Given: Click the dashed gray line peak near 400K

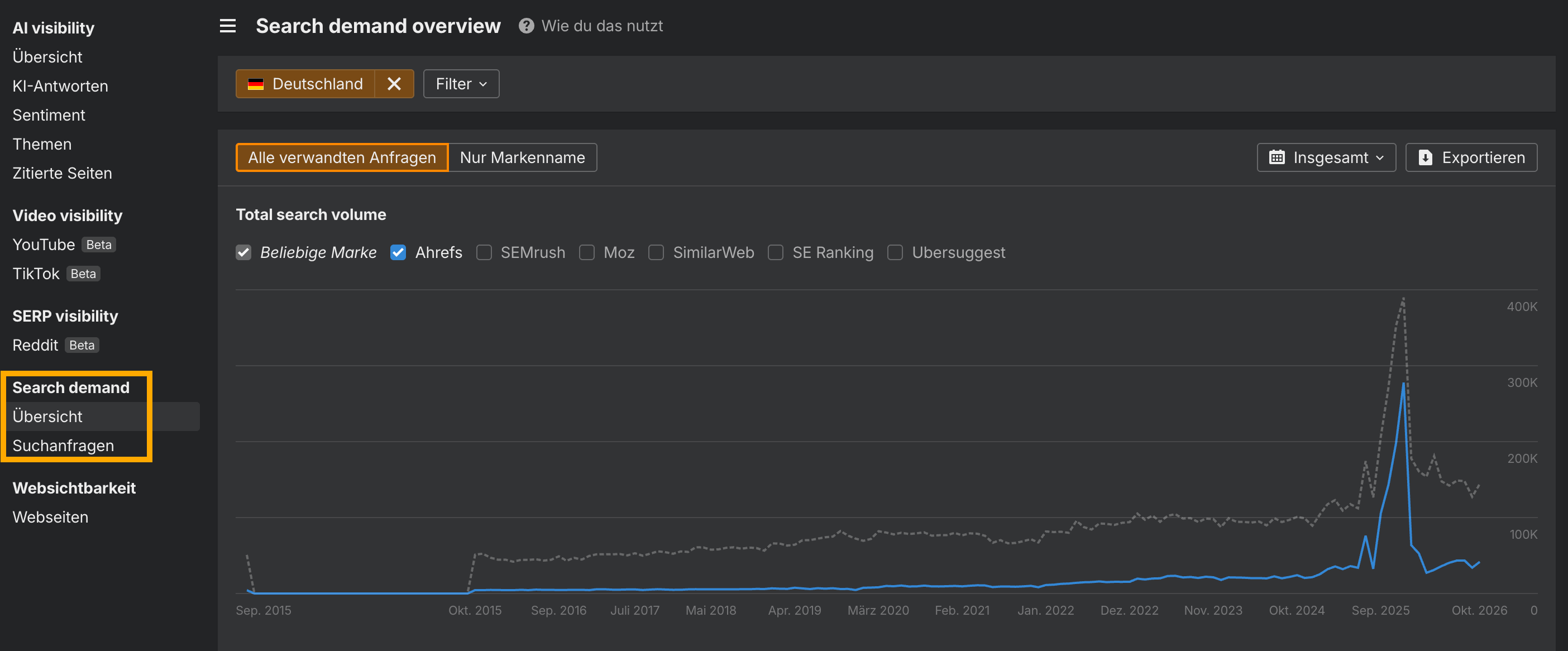Looking at the screenshot, I should pyautogui.click(x=1404, y=299).
